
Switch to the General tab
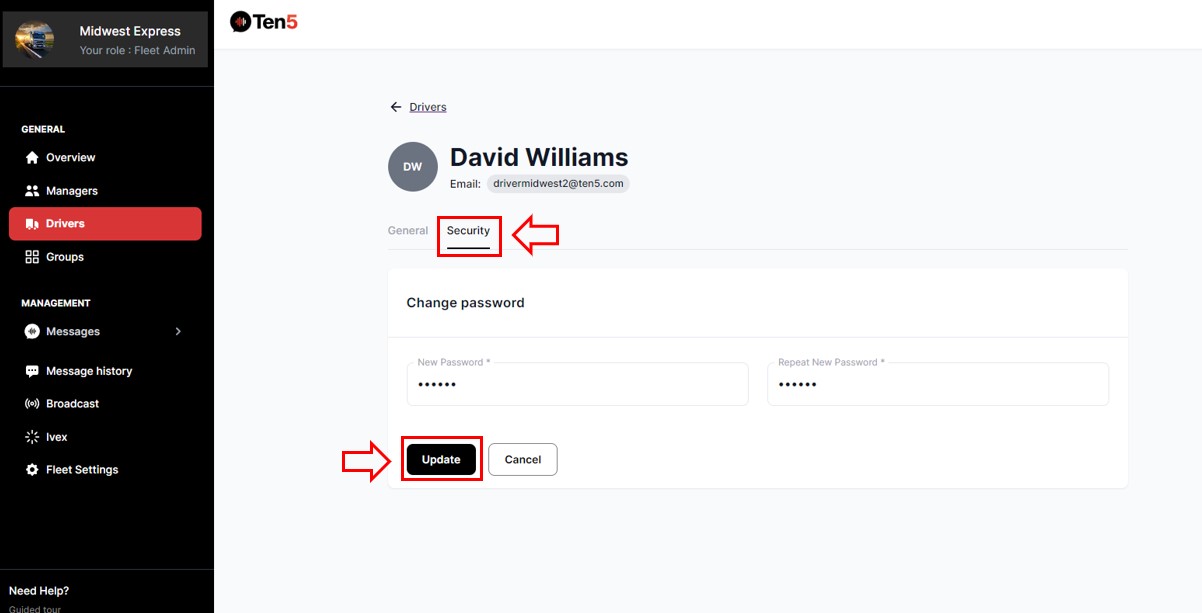tap(408, 231)
